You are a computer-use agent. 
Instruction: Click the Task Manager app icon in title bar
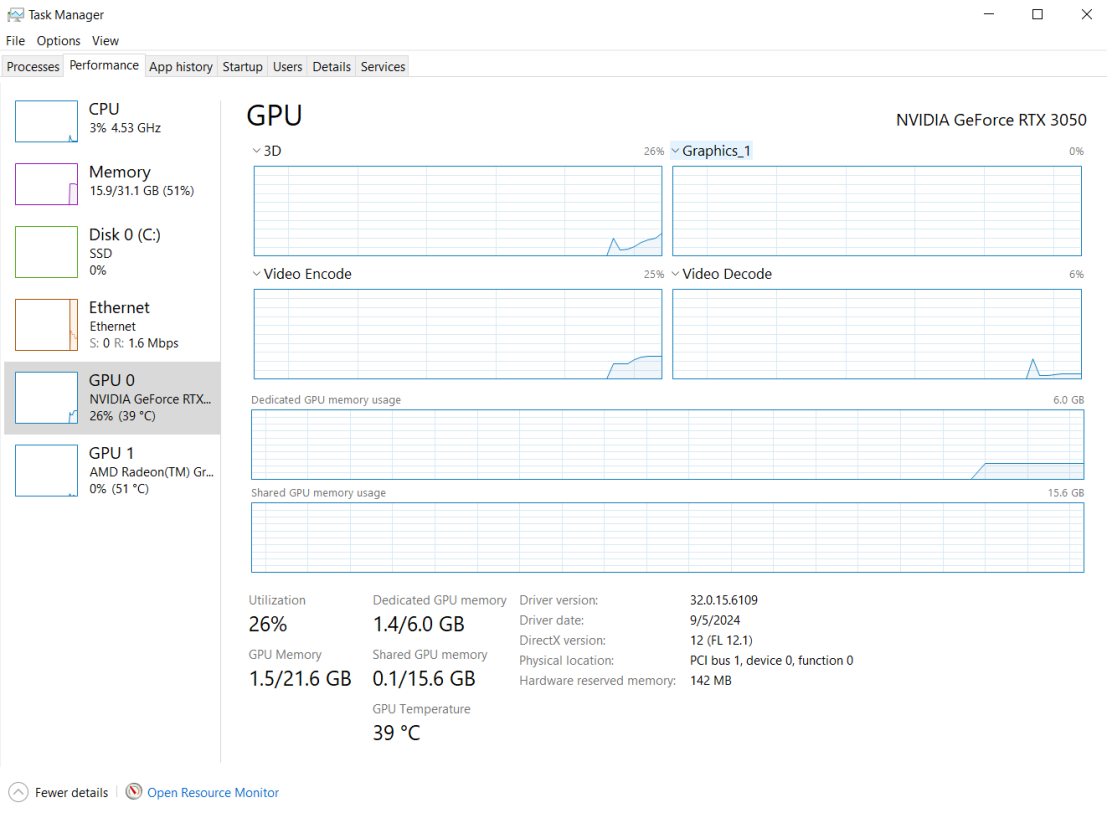[15, 15]
